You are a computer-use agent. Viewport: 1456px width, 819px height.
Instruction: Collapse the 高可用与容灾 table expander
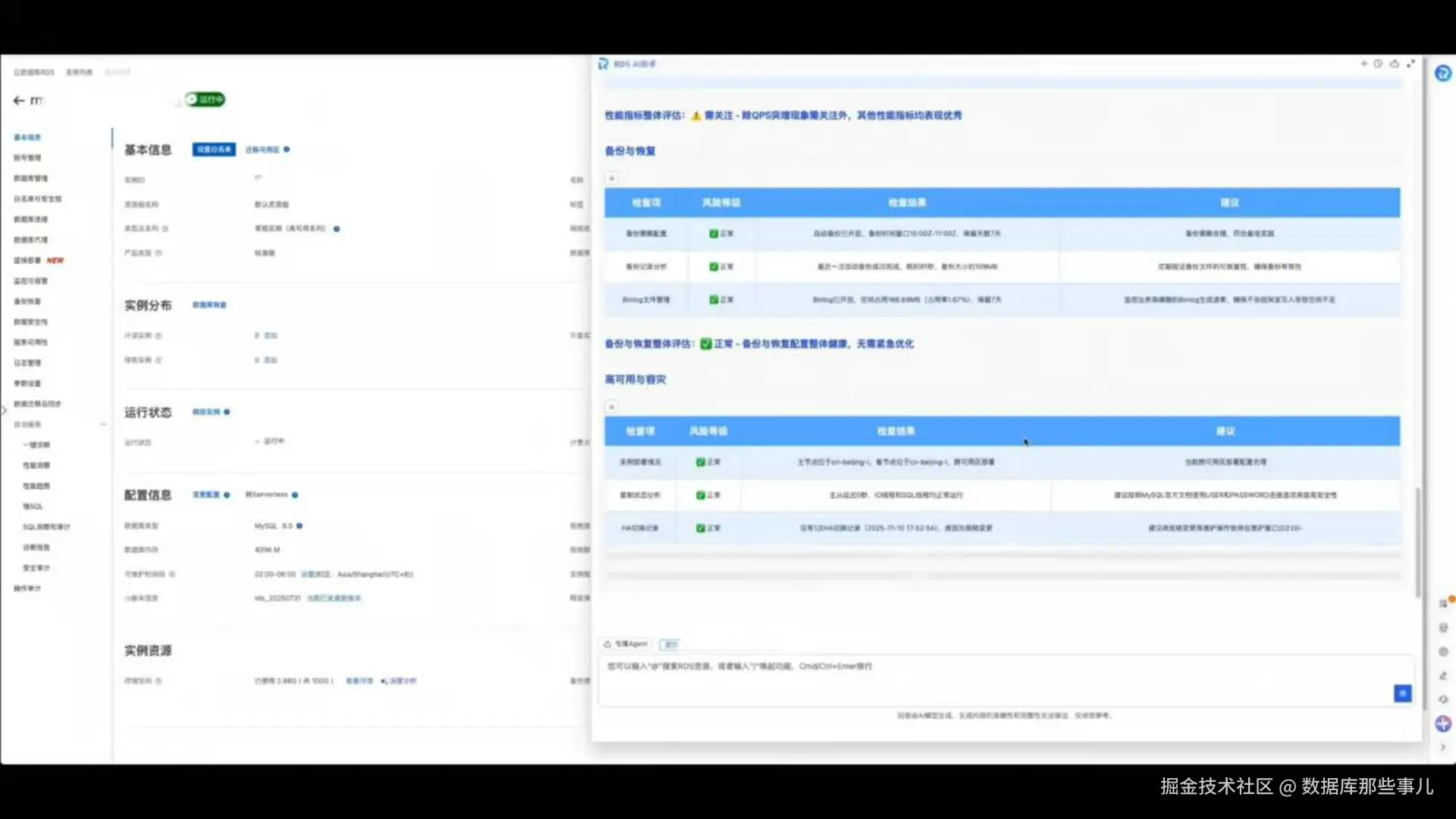tap(611, 406)
